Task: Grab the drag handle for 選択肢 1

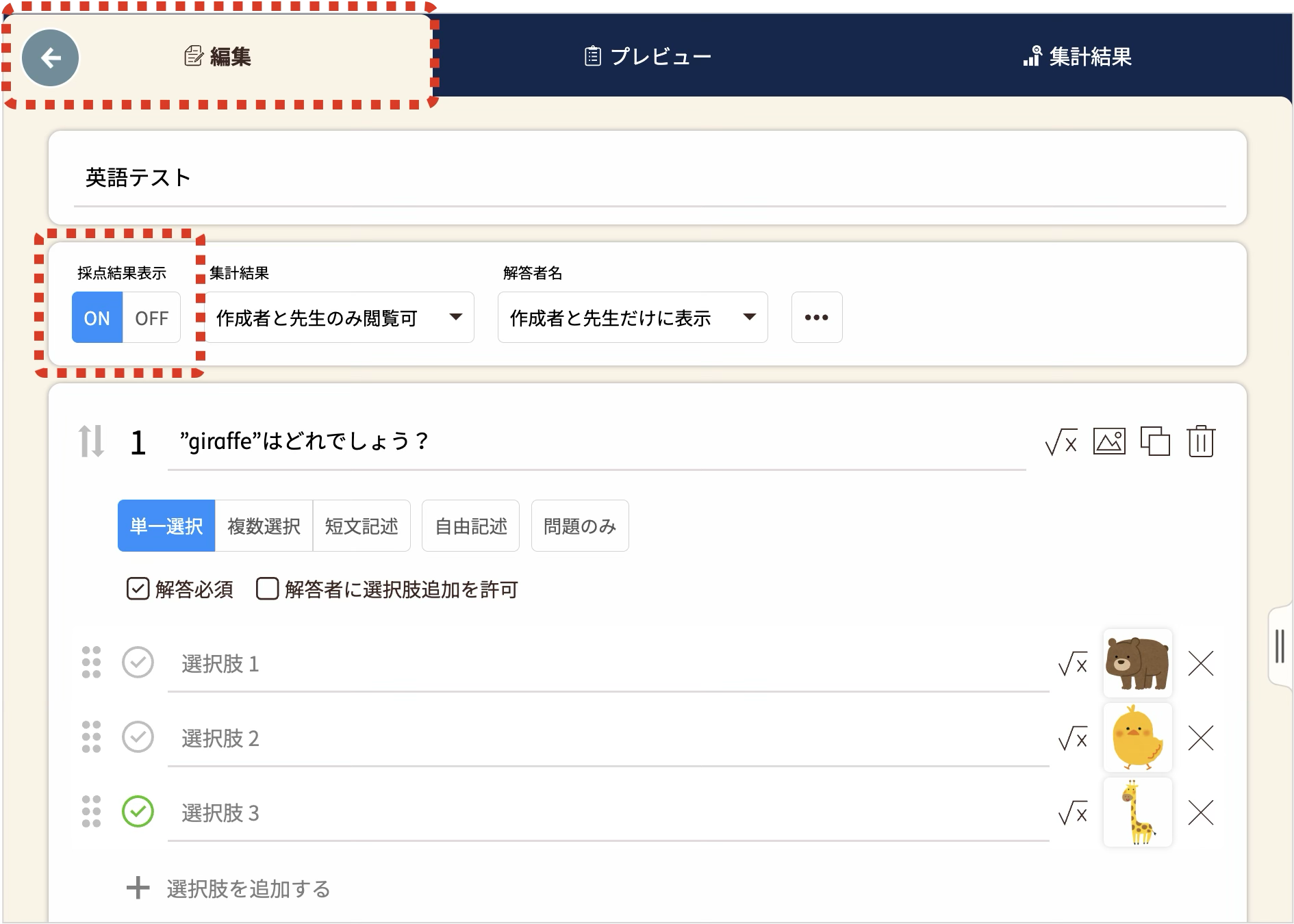Action: tap(91, 663)
